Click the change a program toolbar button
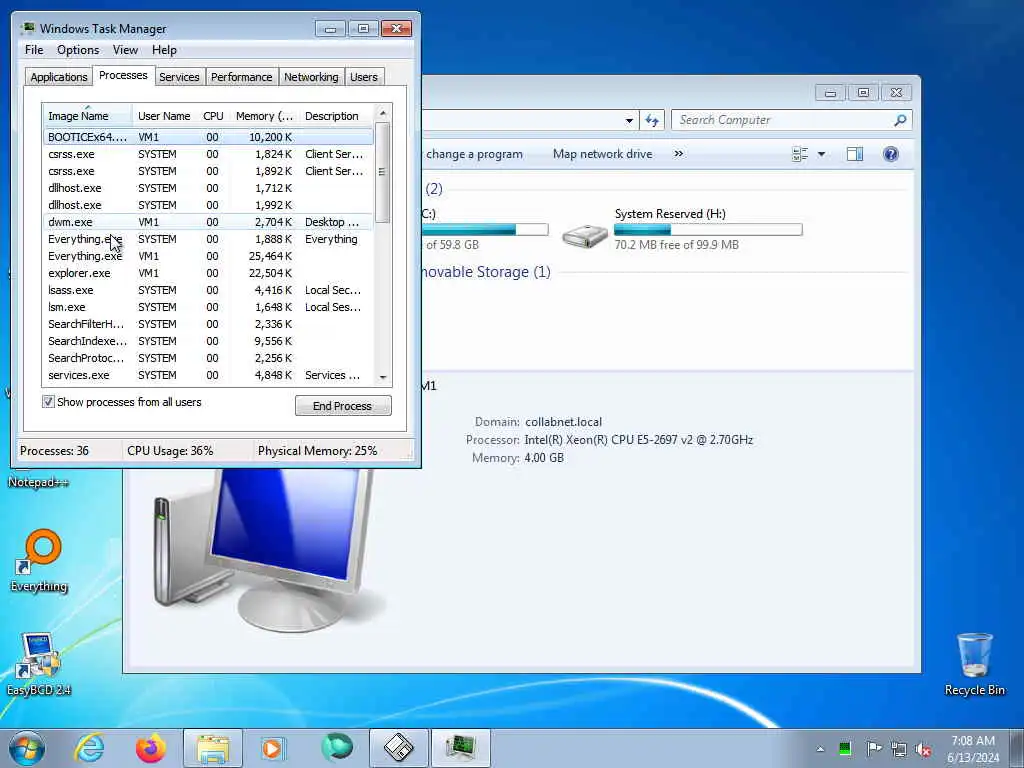1024x768 pixels. coord(474,154)
